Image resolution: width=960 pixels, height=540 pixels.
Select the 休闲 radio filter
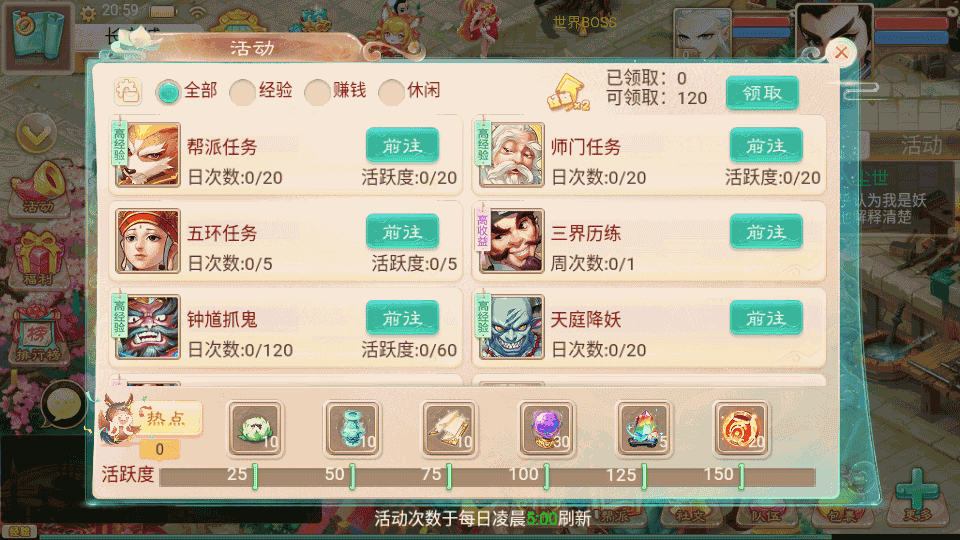pyautogui.click(x=410, y=91)
